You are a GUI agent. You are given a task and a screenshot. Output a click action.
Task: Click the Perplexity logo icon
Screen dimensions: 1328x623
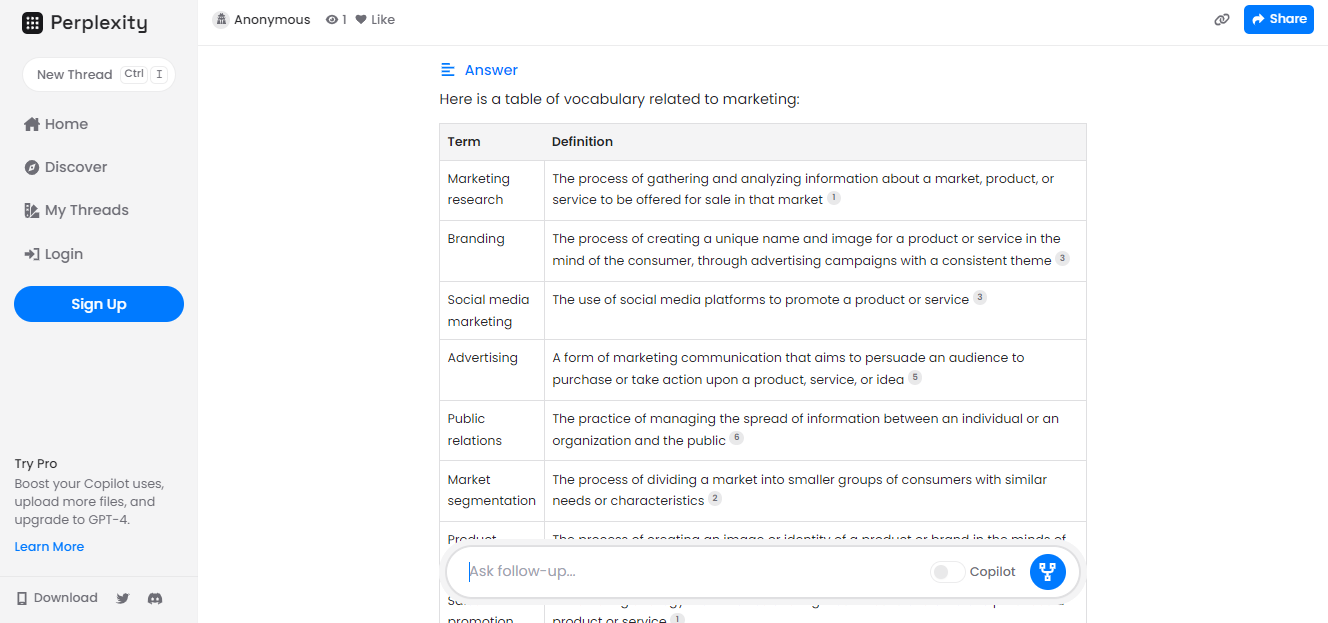point(32,23)
